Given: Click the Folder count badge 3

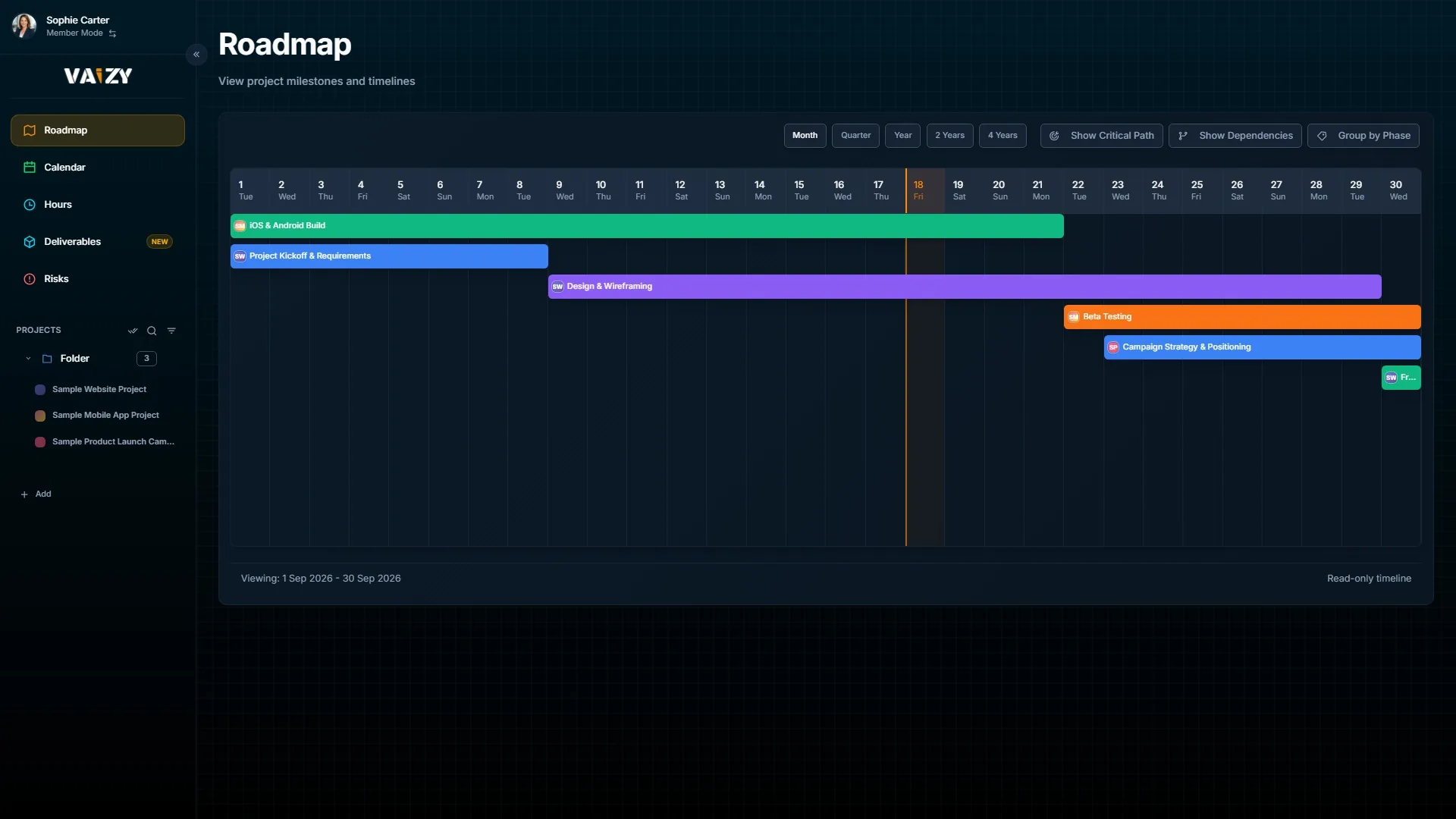Looking at the screenshot, I should pyautogui.click(x=146, y=359).
